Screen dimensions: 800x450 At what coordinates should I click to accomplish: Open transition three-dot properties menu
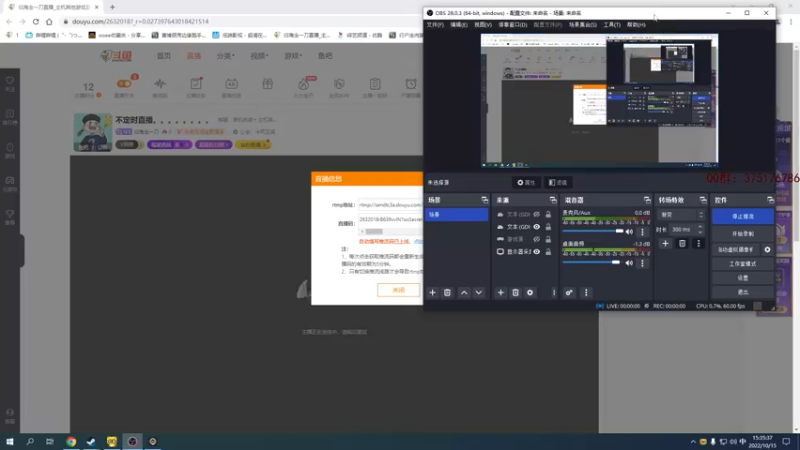tap(698, 243)
